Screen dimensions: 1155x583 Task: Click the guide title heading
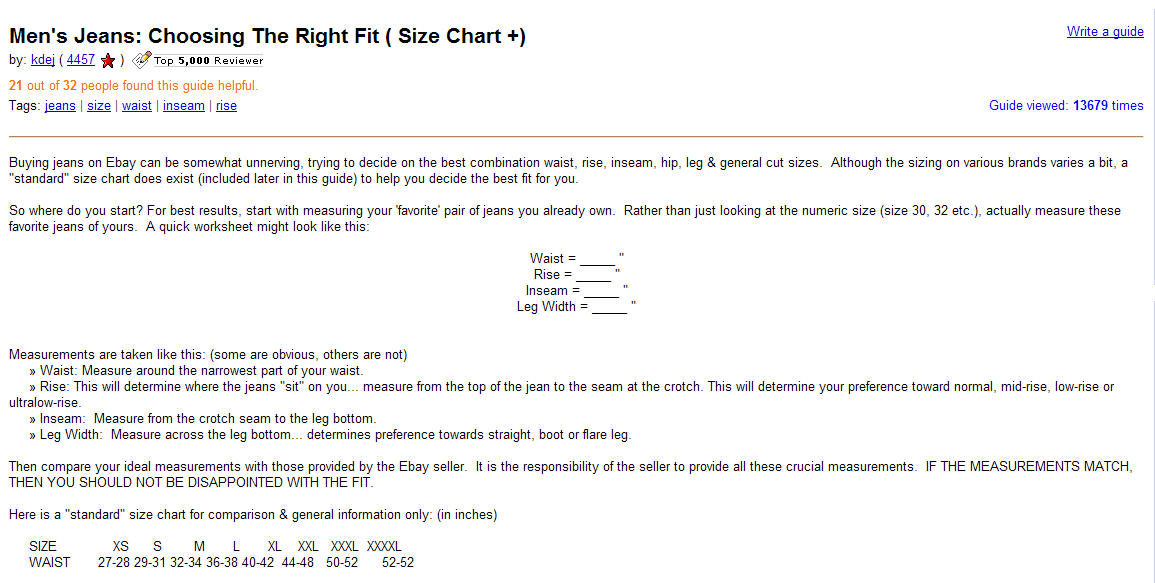[x=267, y=36]
